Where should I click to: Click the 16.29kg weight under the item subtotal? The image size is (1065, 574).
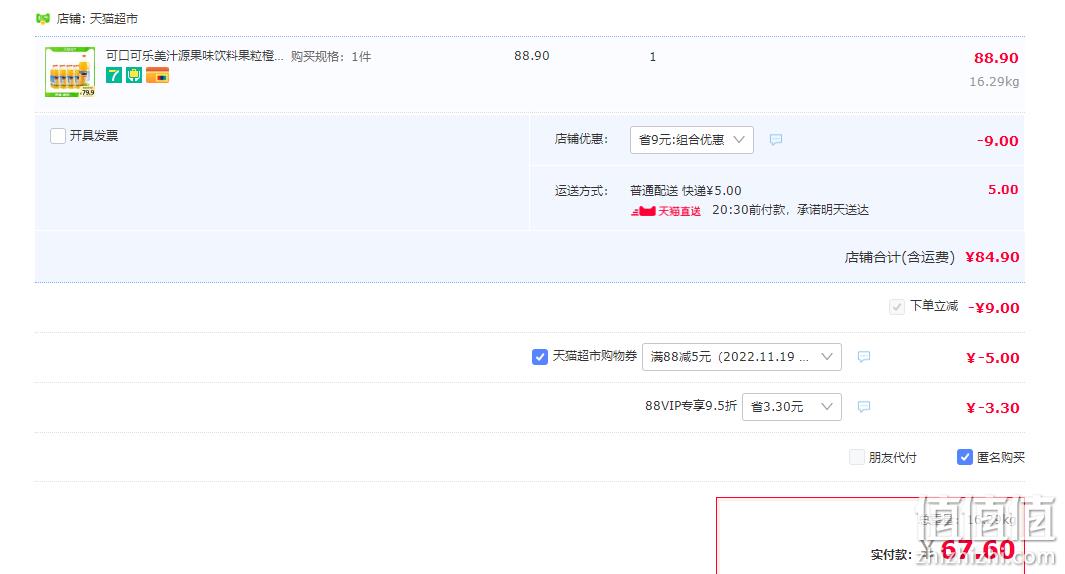tap(994, 82)
